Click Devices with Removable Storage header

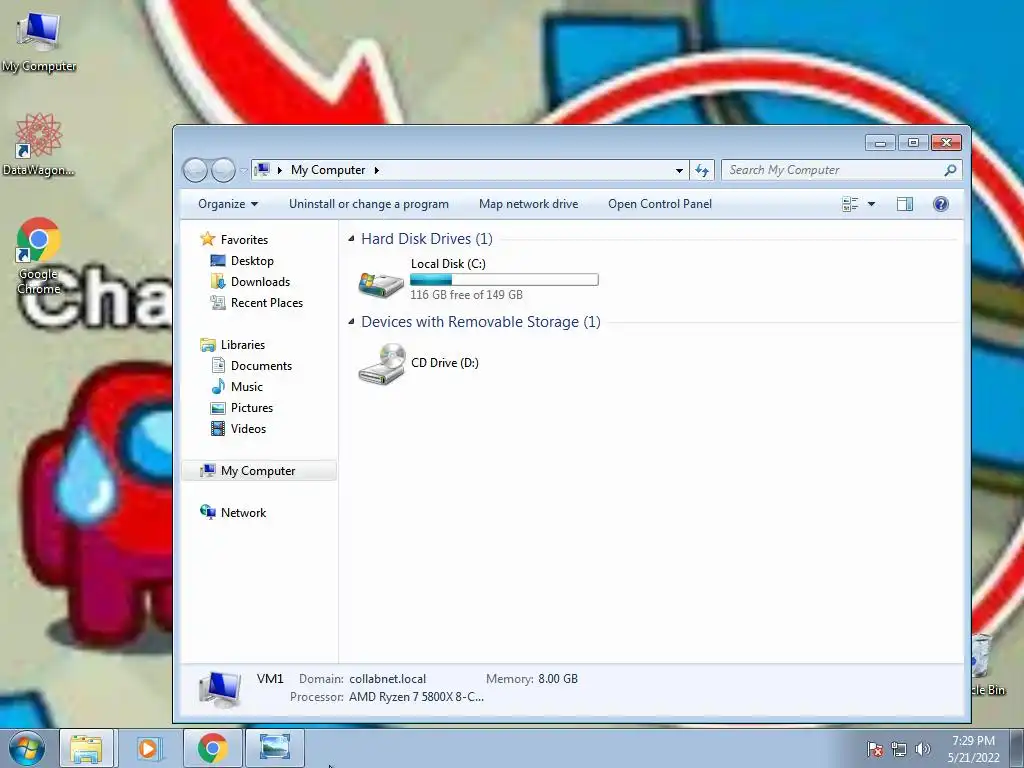pyautogui.click(x=481, y=322)
